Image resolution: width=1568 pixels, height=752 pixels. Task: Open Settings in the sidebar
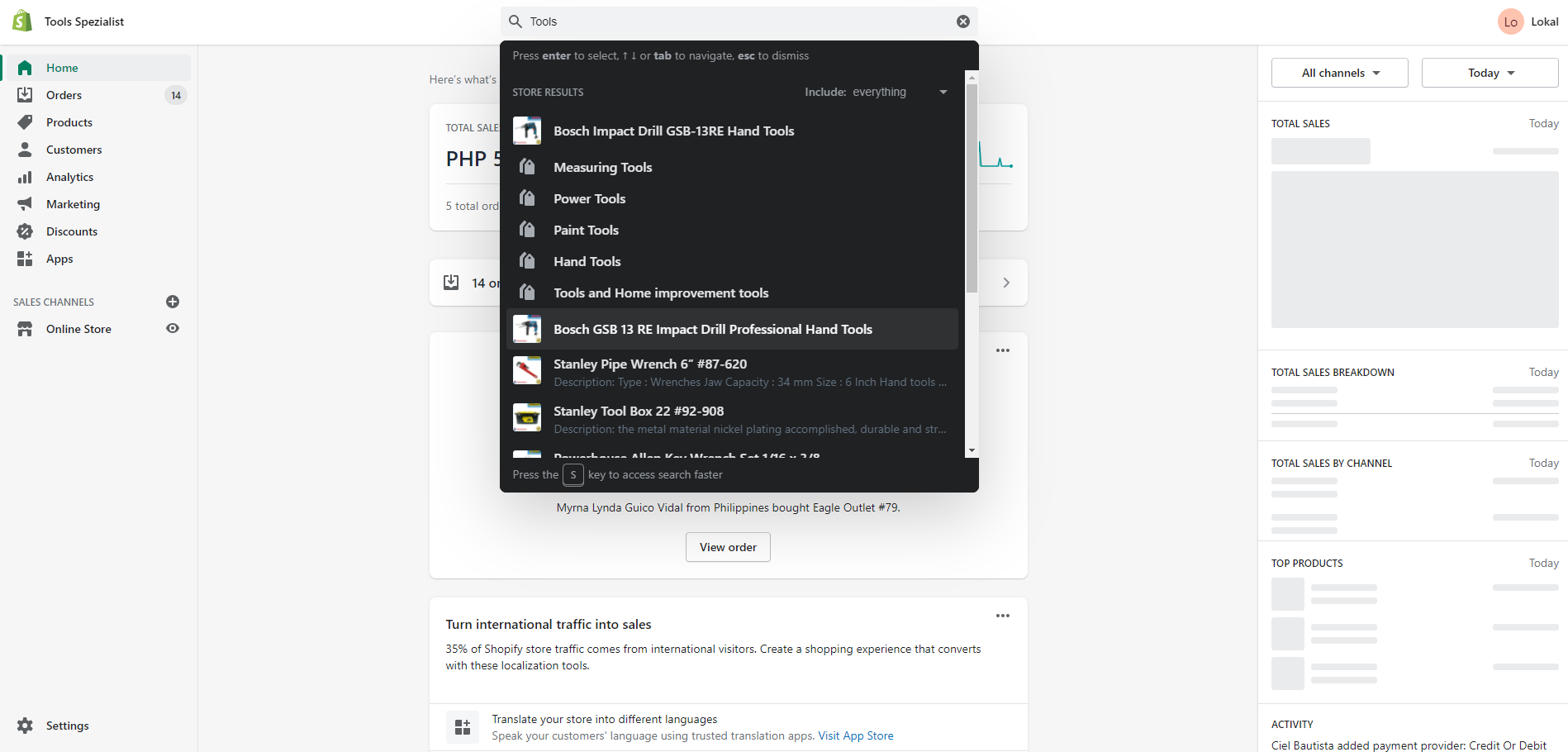(x=68, y=726)
